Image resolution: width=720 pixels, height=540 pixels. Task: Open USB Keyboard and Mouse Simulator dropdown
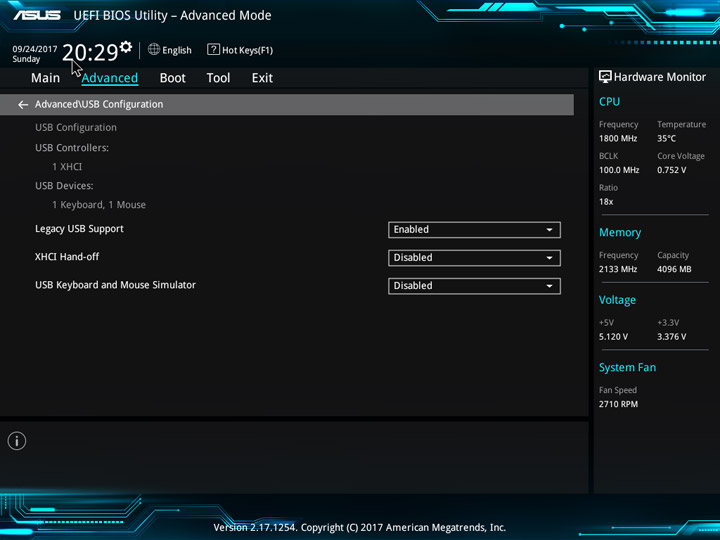474,286
